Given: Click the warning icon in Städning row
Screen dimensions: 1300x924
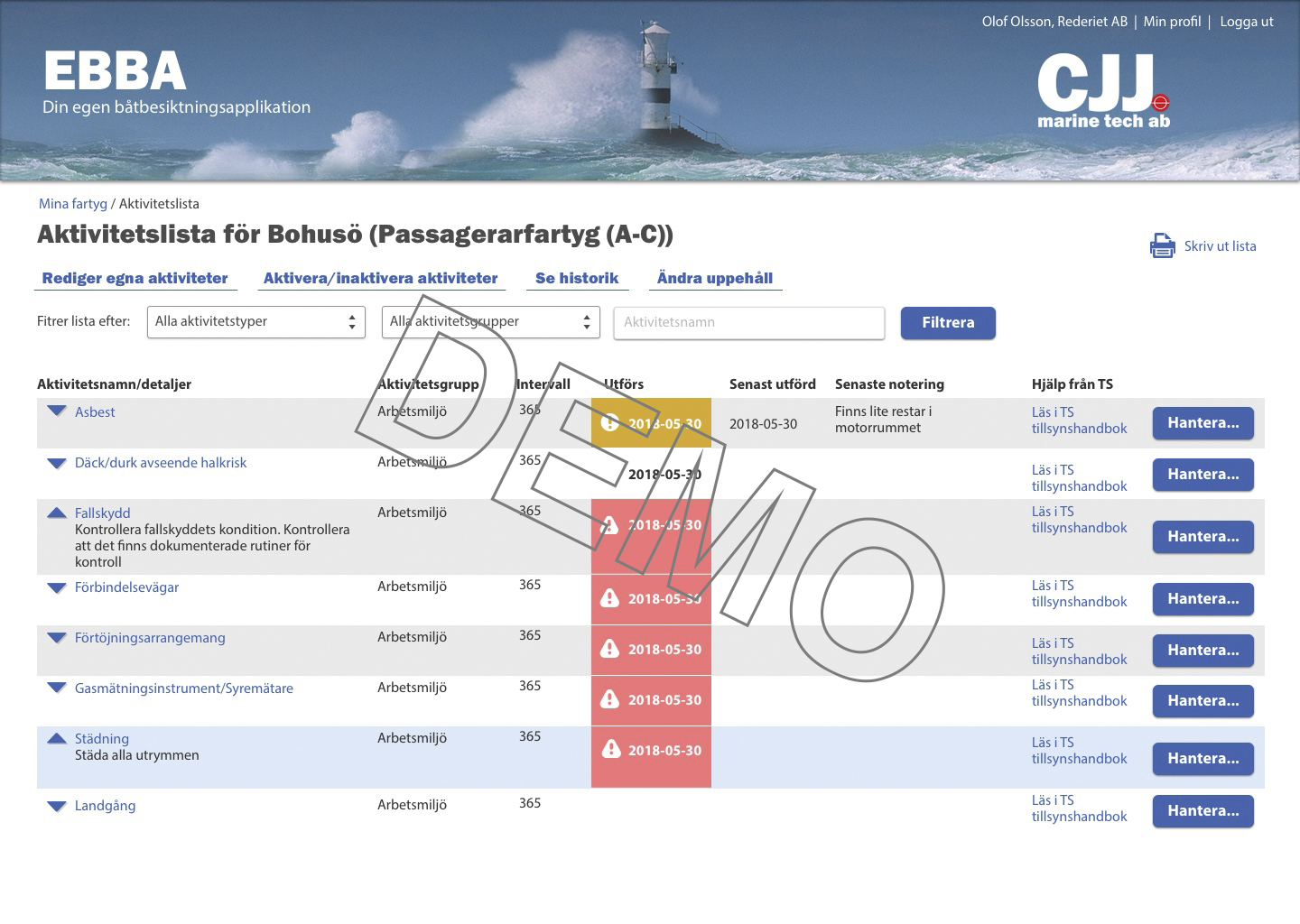Looking at the screenshot, I should 611,749.
